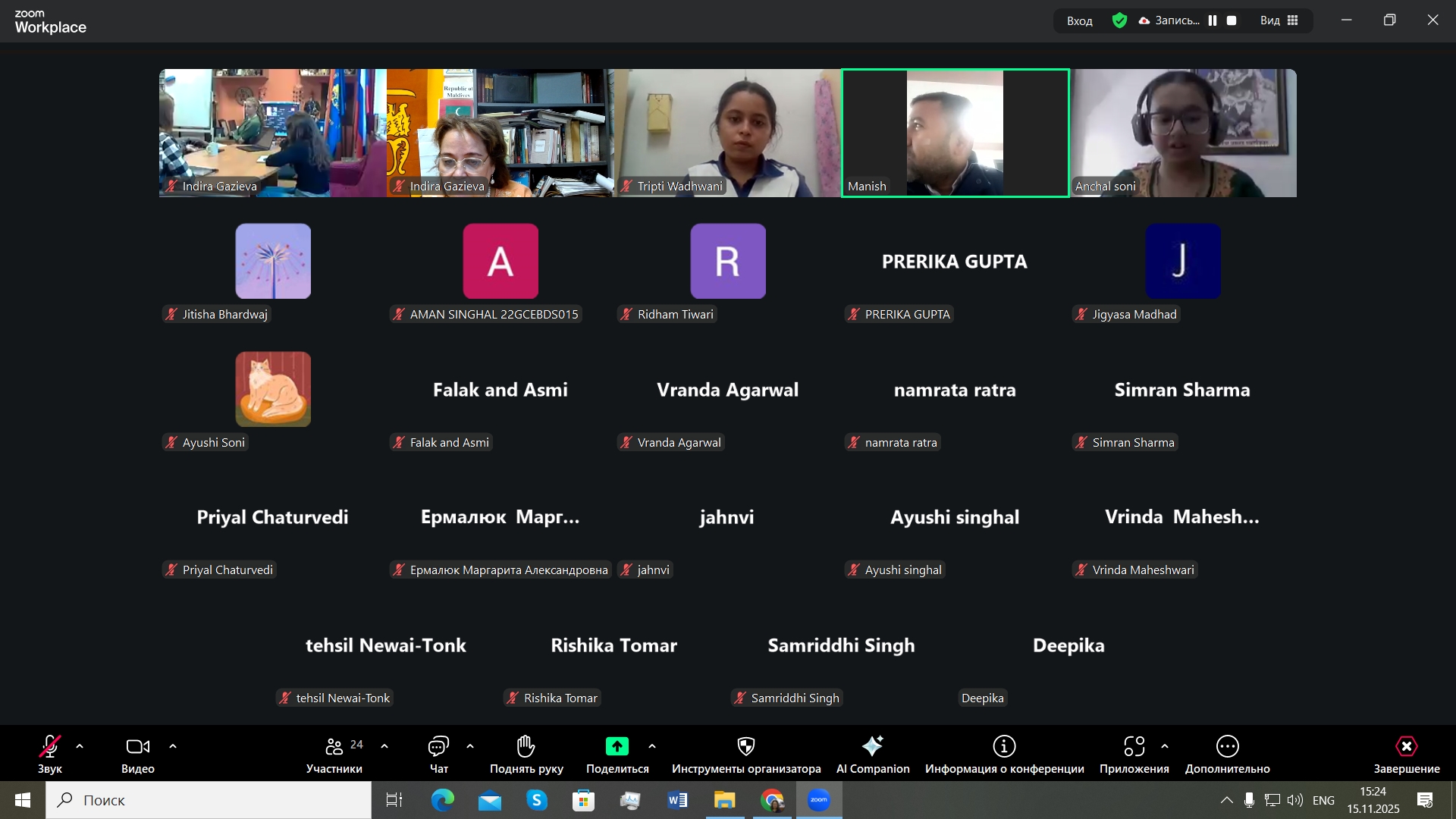Open the Вид view layout menu

point(1279,20)
